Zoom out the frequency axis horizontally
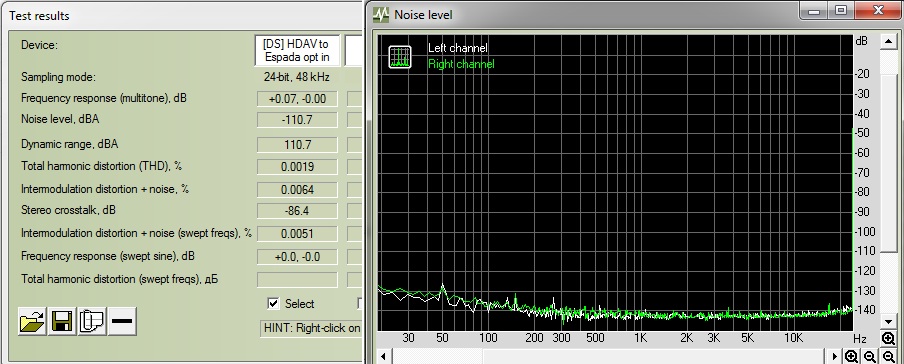 tap(869, 357)
